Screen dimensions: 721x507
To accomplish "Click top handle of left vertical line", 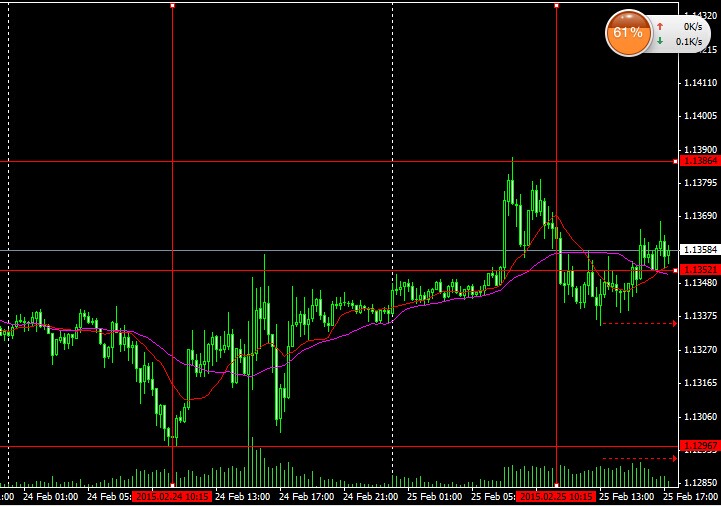I will 173,6.
